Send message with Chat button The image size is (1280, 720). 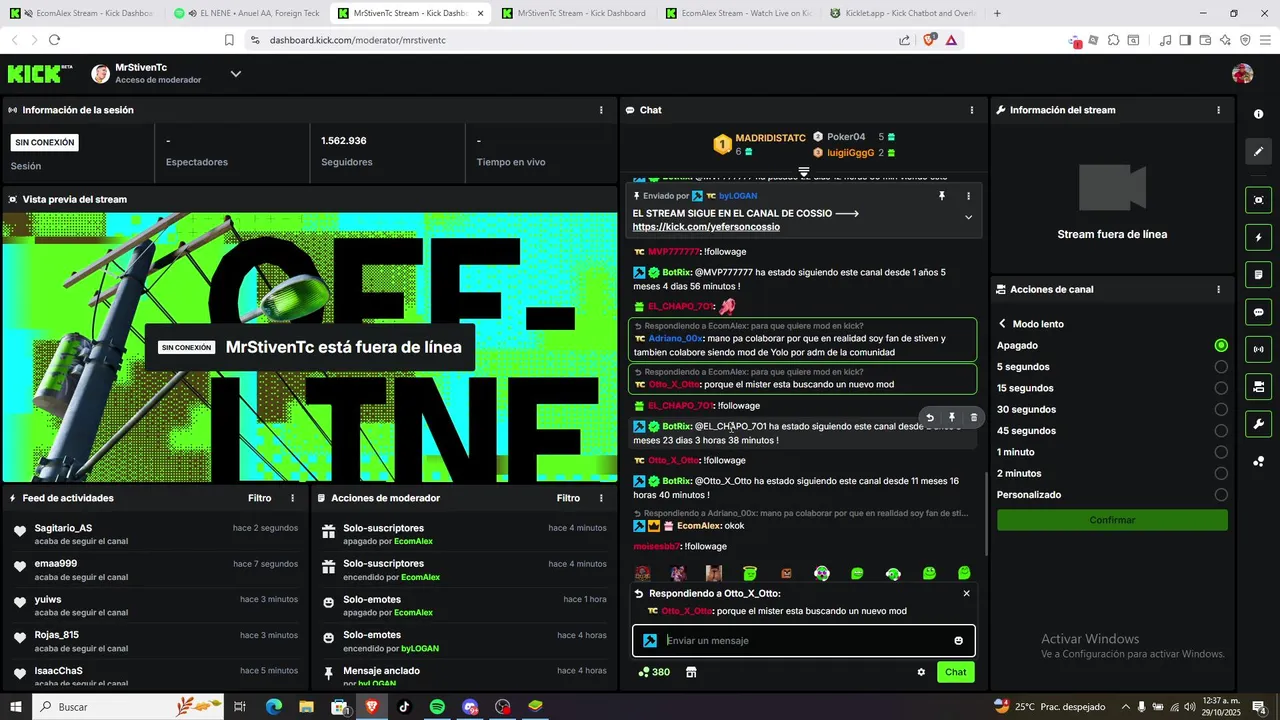[x=956, y=672]
